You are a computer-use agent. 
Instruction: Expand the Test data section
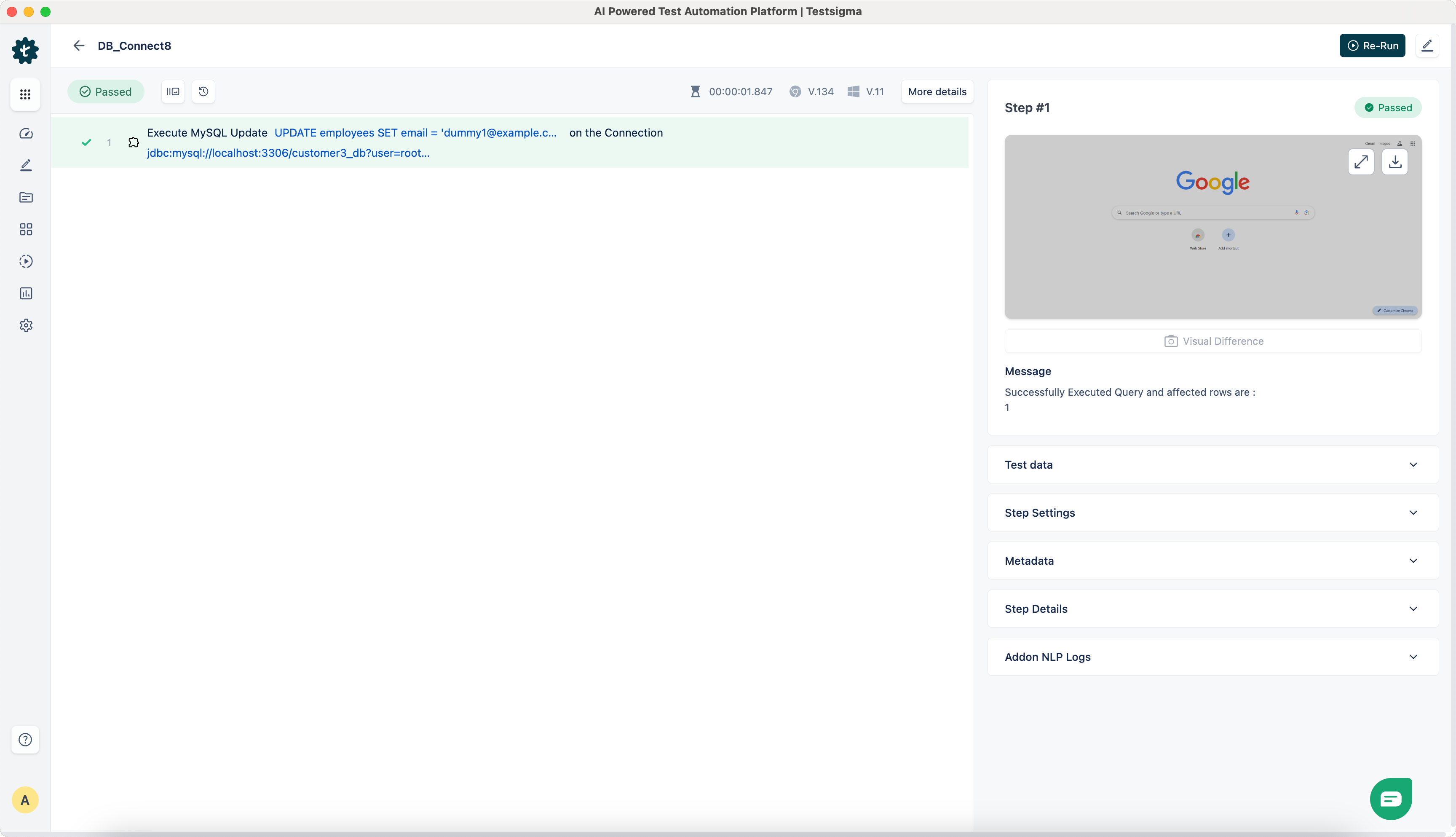pos(1212,464)
